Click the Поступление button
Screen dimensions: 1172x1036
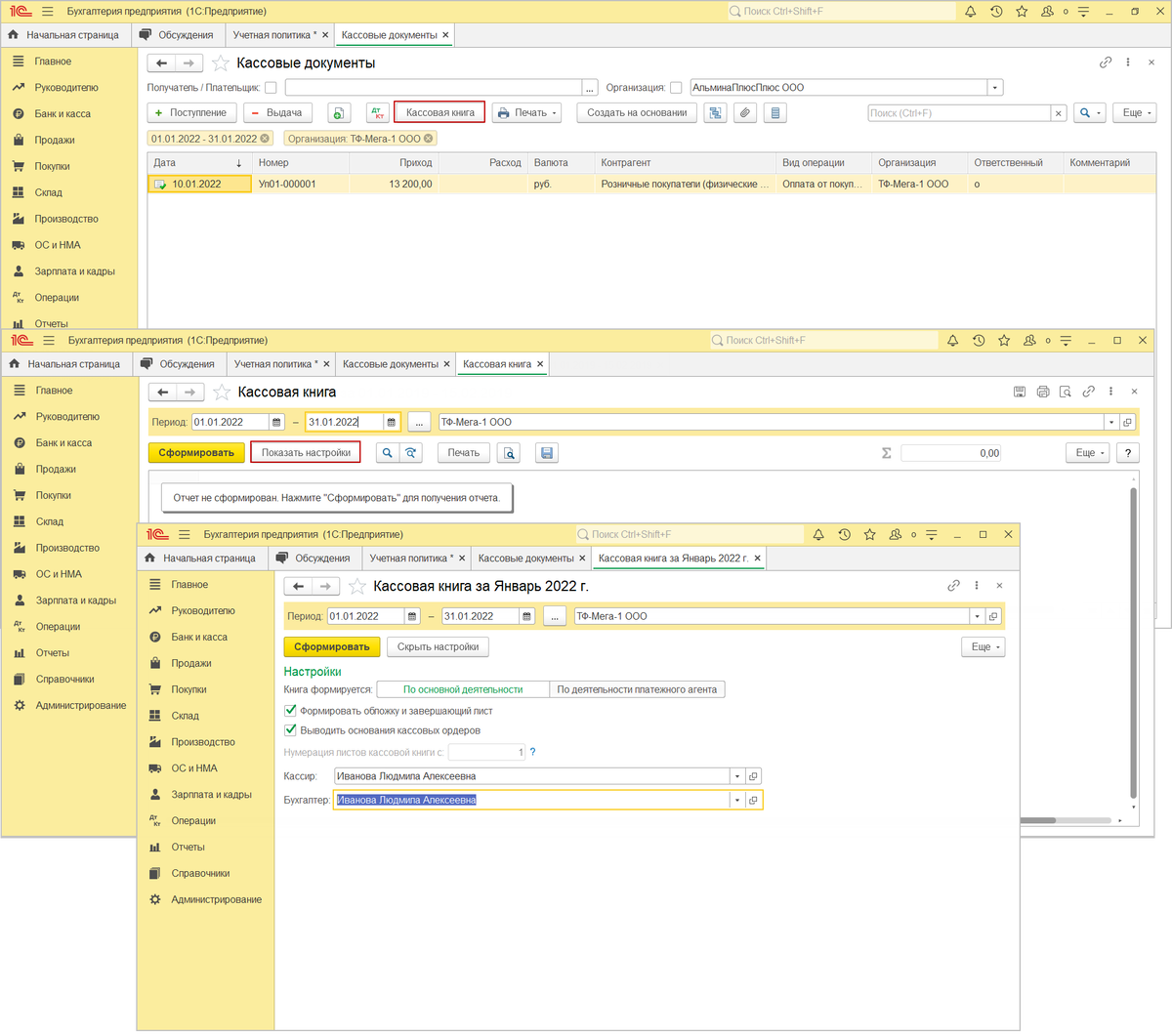pyautogui.click(x=190, y=113)
